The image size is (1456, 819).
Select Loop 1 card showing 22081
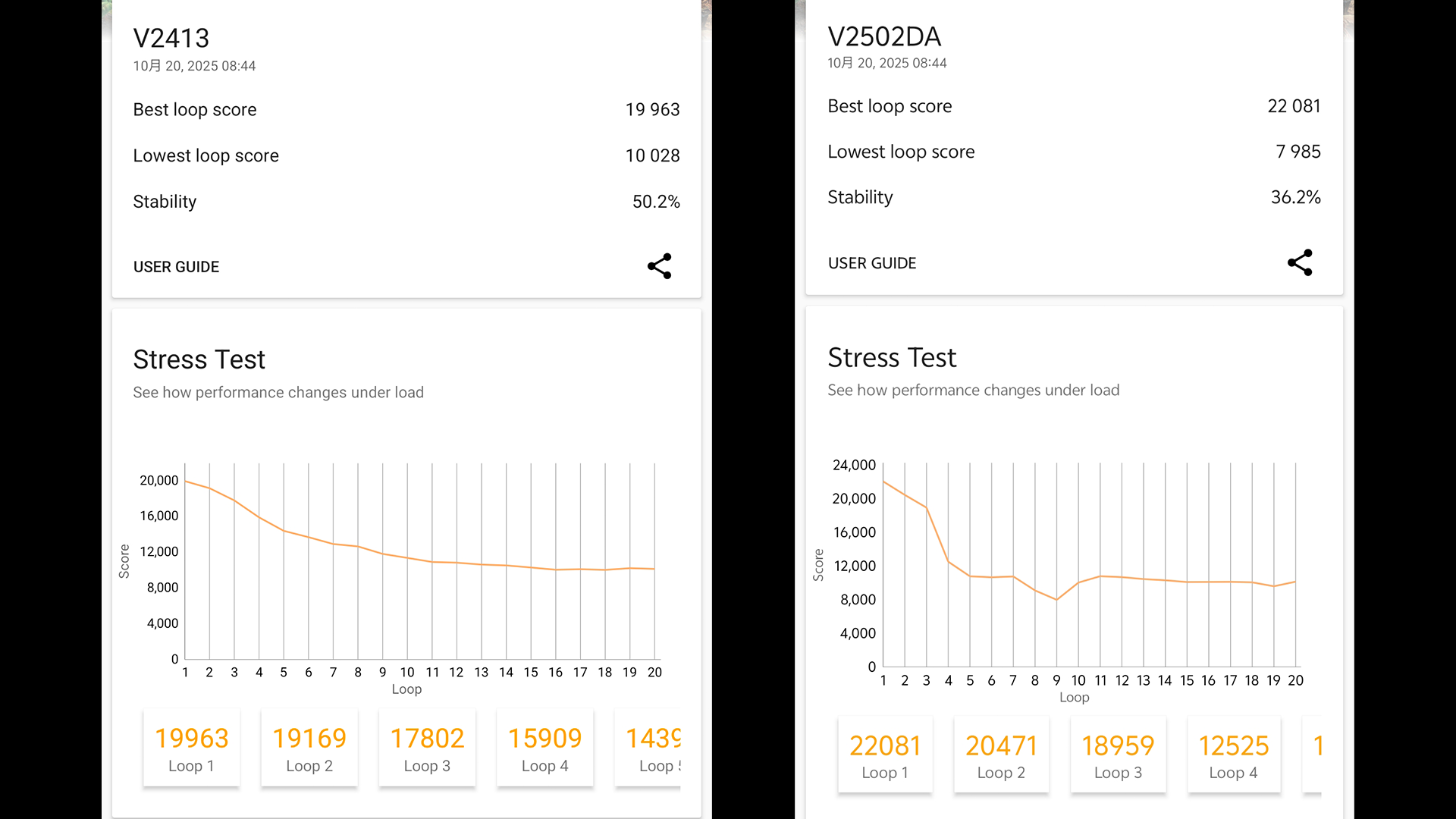click(885, 755)
